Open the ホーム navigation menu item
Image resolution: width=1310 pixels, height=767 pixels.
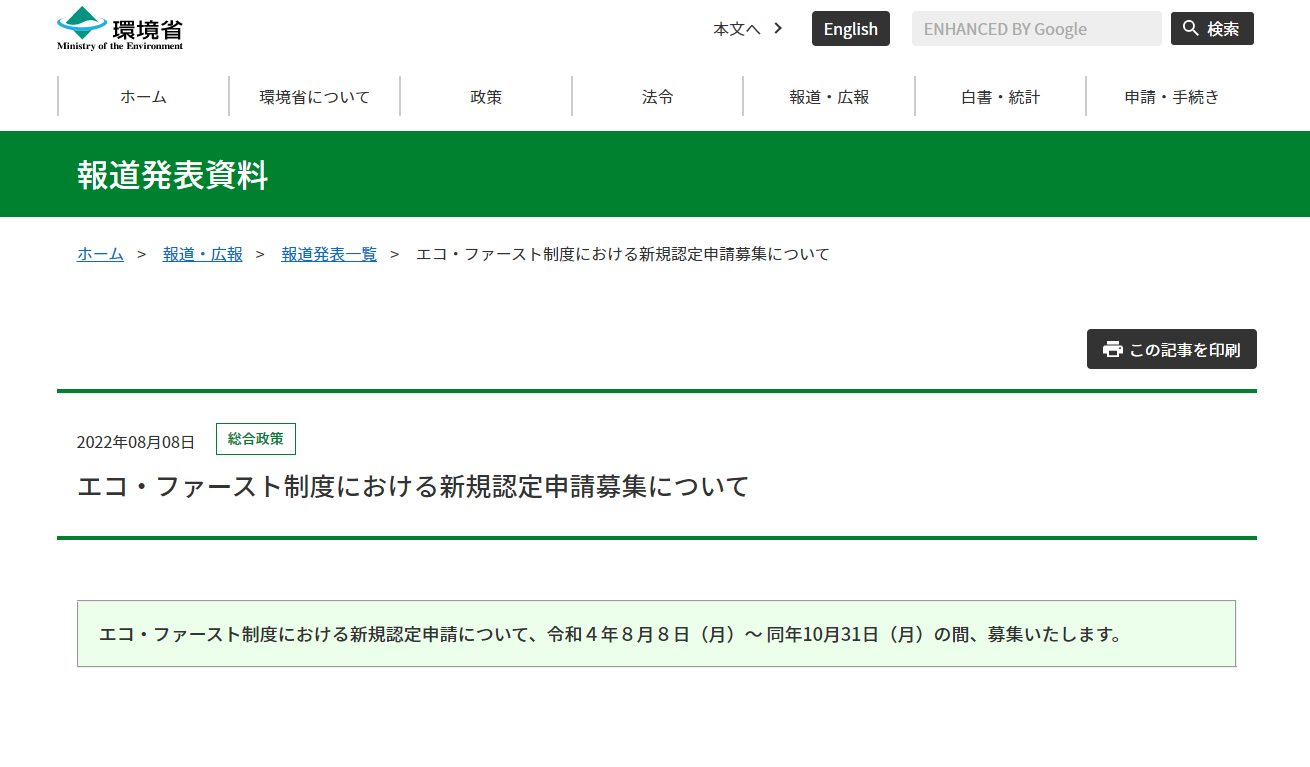tap(143, 97)
